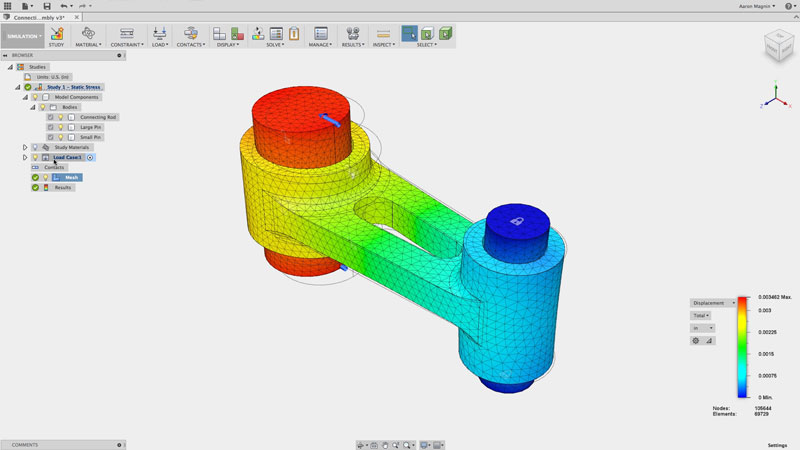Select the Constraint tool icon
The width and height of the screenshot is (800, 450).
(127, 34)
